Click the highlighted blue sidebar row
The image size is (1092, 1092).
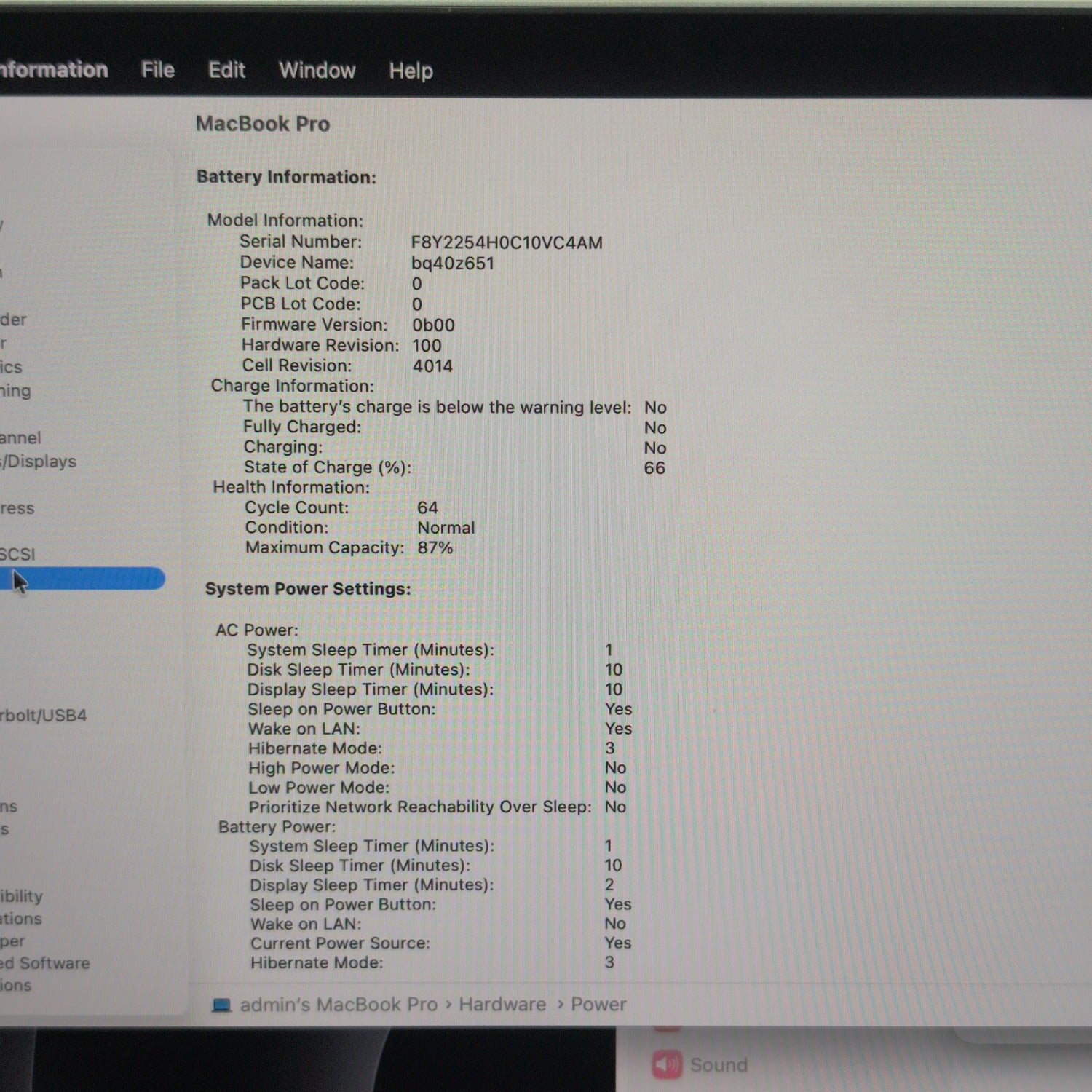tap(87, 579)
